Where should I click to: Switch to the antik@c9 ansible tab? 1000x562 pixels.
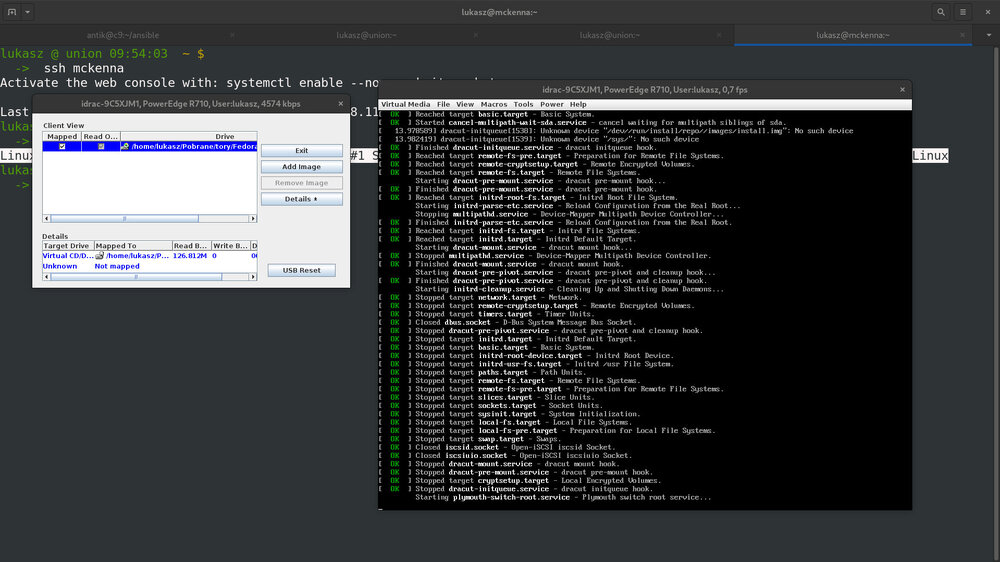122,35
